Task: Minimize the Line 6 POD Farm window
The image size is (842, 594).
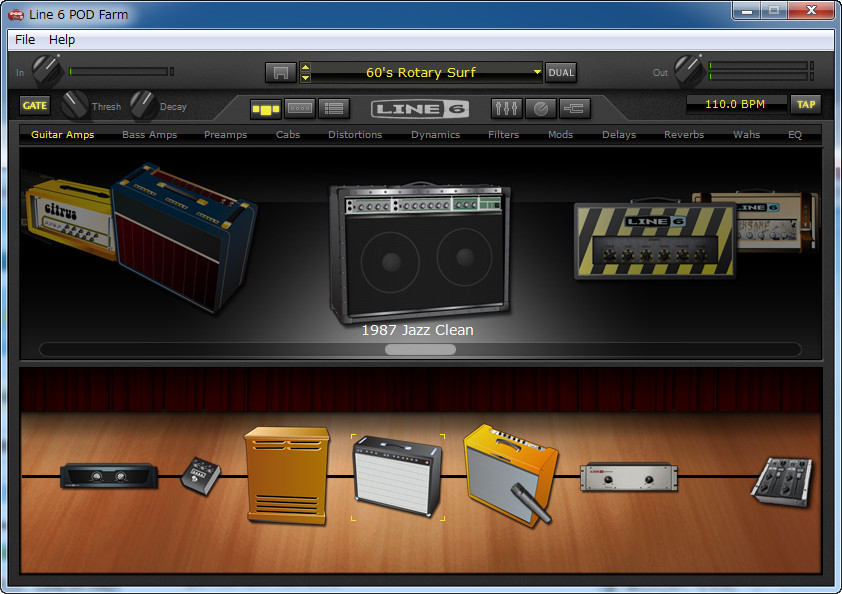Action: pyautogui.click(x=746, y=10)
